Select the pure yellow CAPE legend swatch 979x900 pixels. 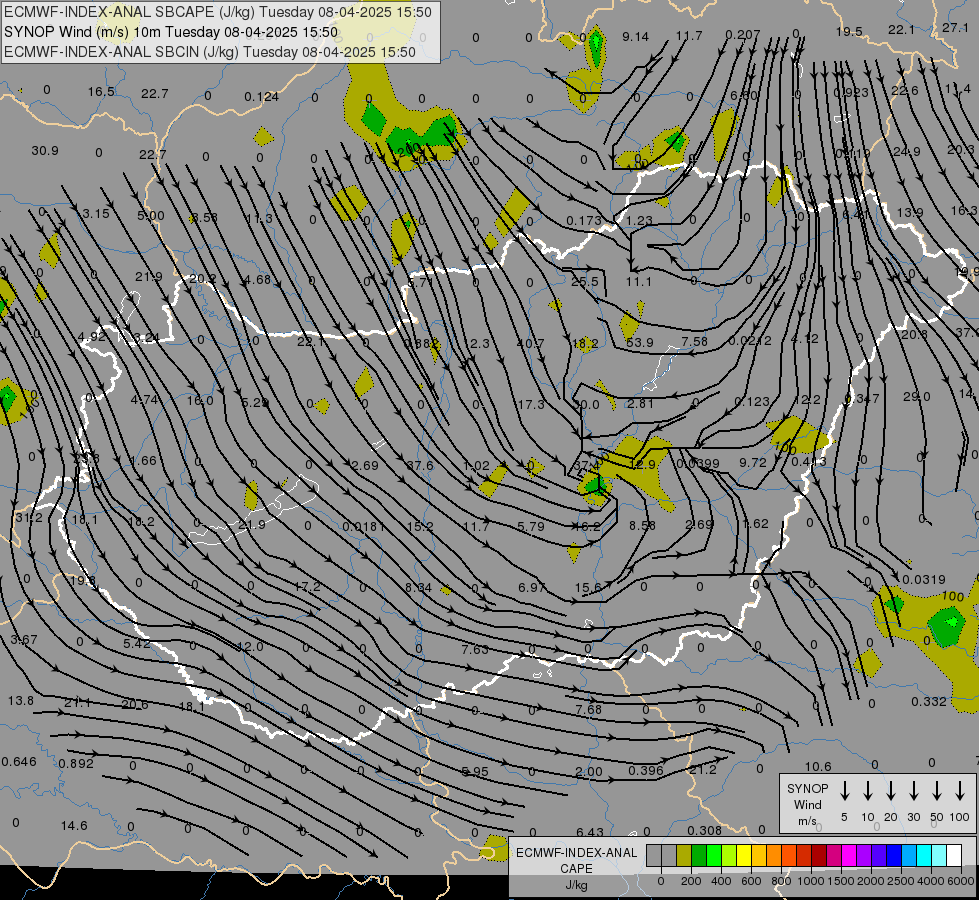(x=744, y=856)
